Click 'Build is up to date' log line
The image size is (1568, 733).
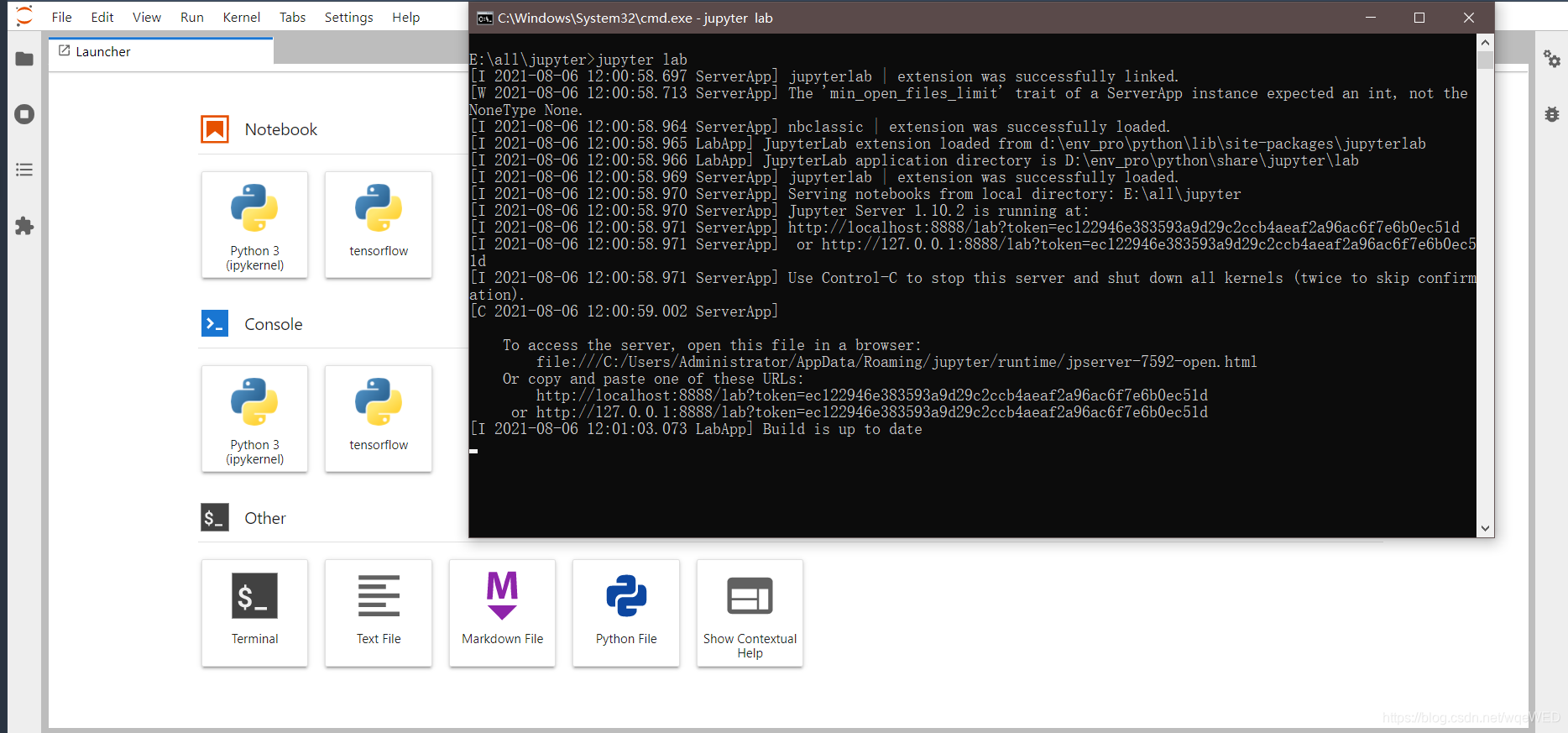click(x=696, y=429)
